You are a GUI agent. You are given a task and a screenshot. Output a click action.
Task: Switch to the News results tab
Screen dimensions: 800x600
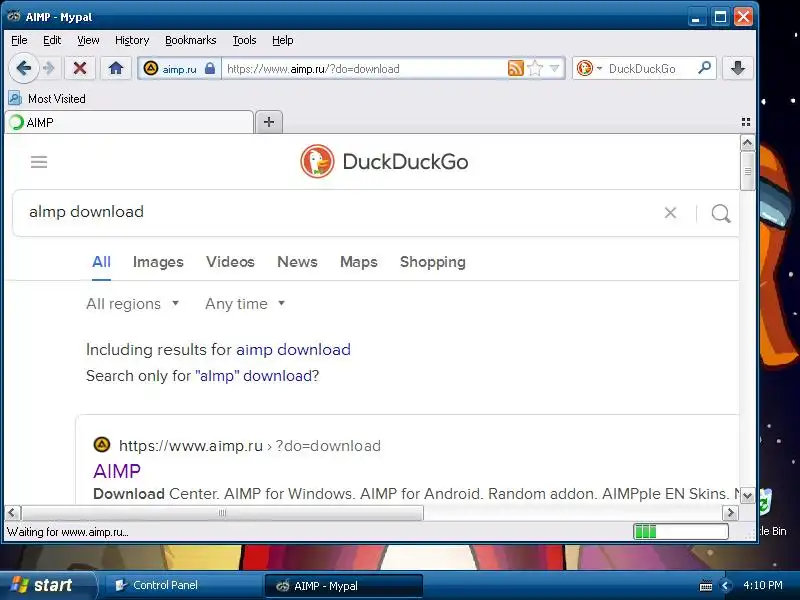point(297,262)
